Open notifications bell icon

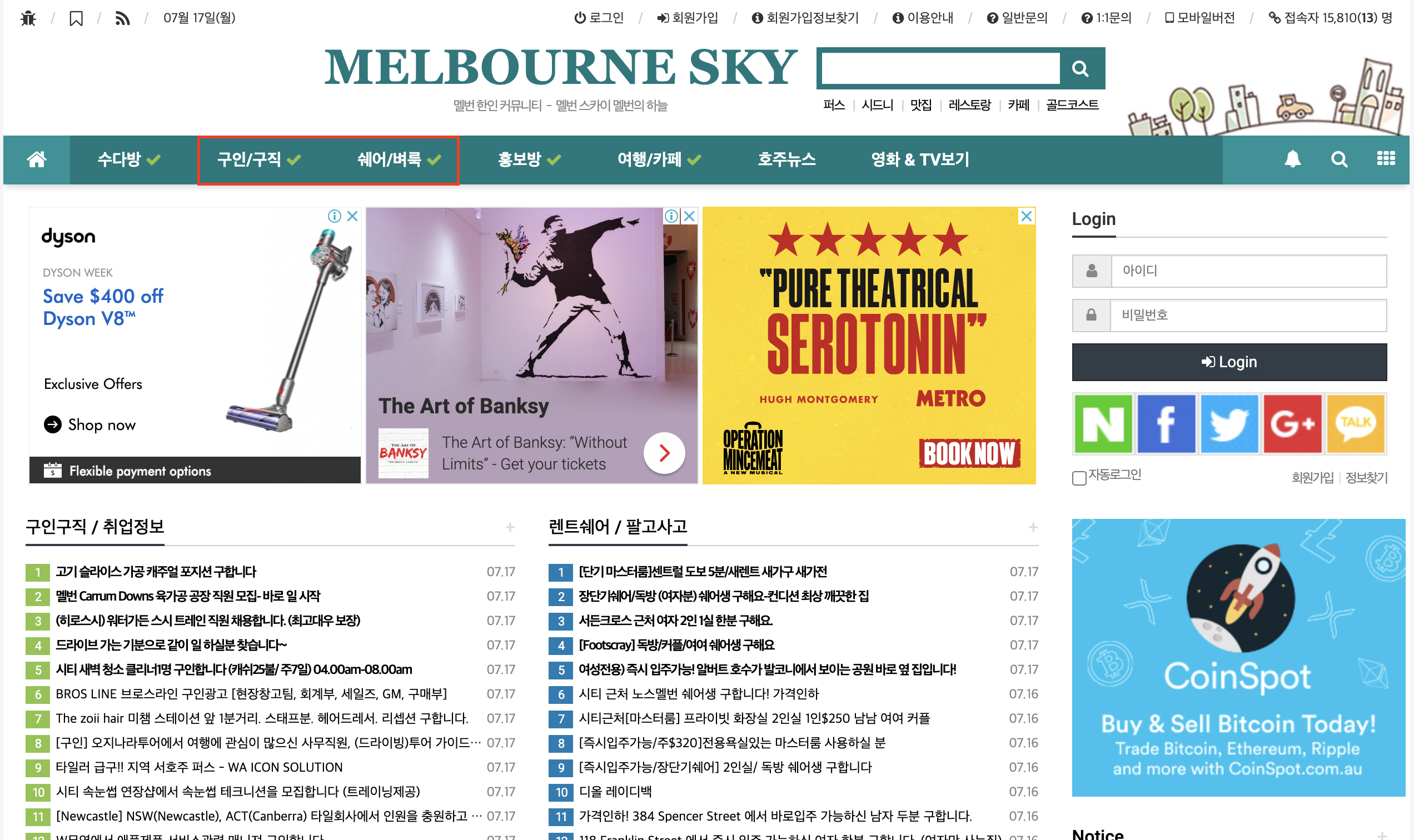click(x=1292, y=159)
